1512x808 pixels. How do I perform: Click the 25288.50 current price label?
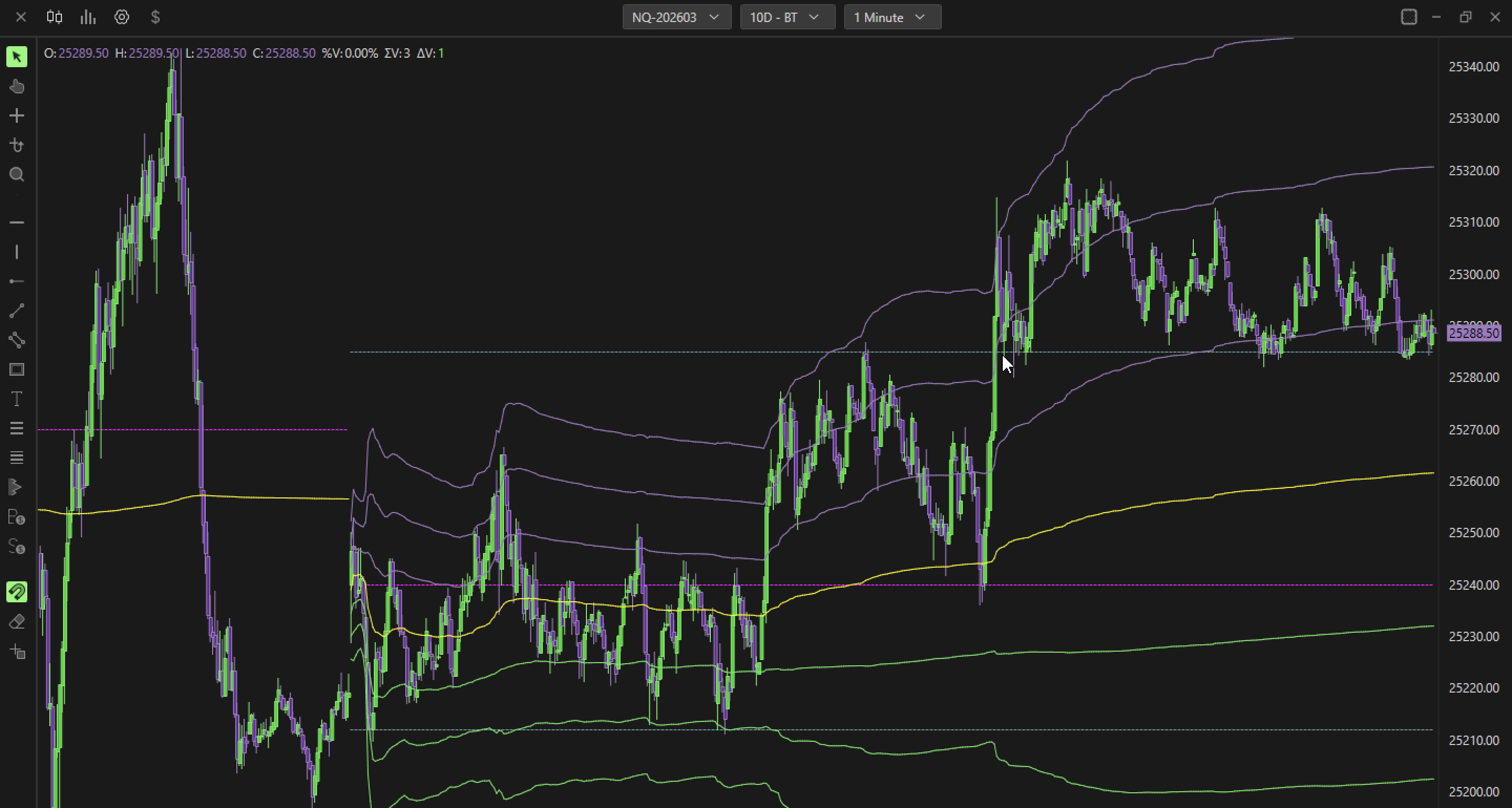1473,333
